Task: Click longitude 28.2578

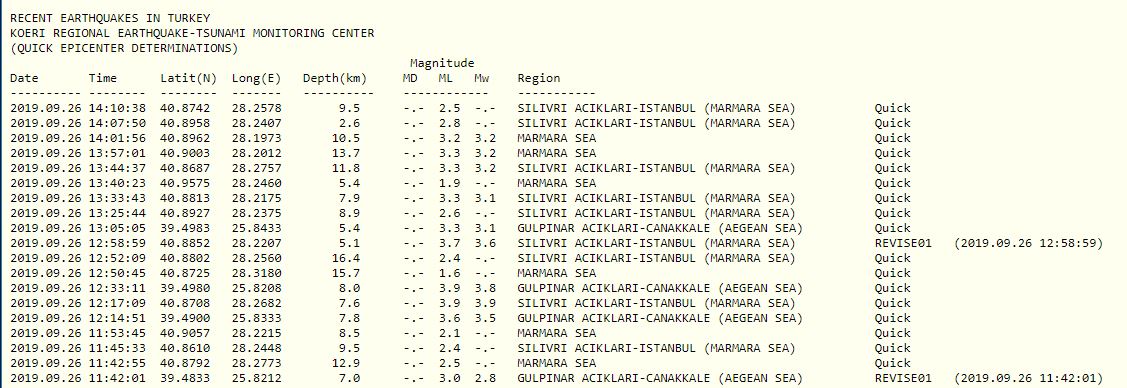Action: click(x=256, y=108)
